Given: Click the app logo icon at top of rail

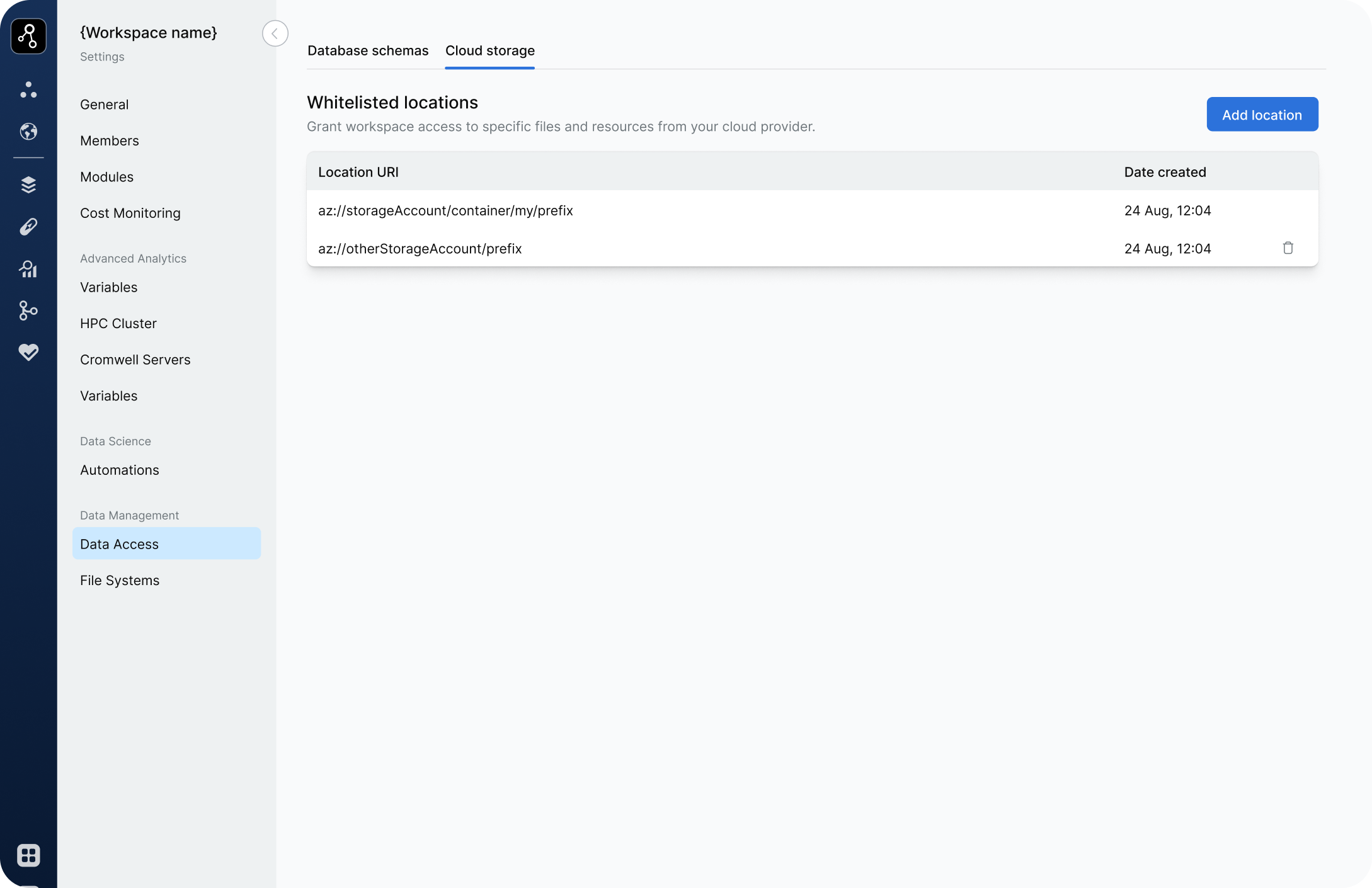Looking at the screenshot, I should 28,36.
